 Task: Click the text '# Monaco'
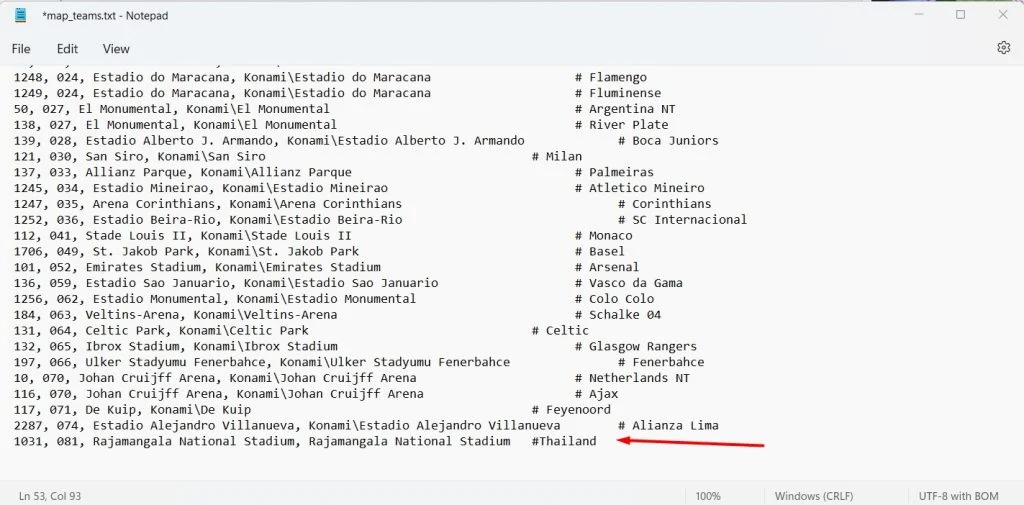603,235
